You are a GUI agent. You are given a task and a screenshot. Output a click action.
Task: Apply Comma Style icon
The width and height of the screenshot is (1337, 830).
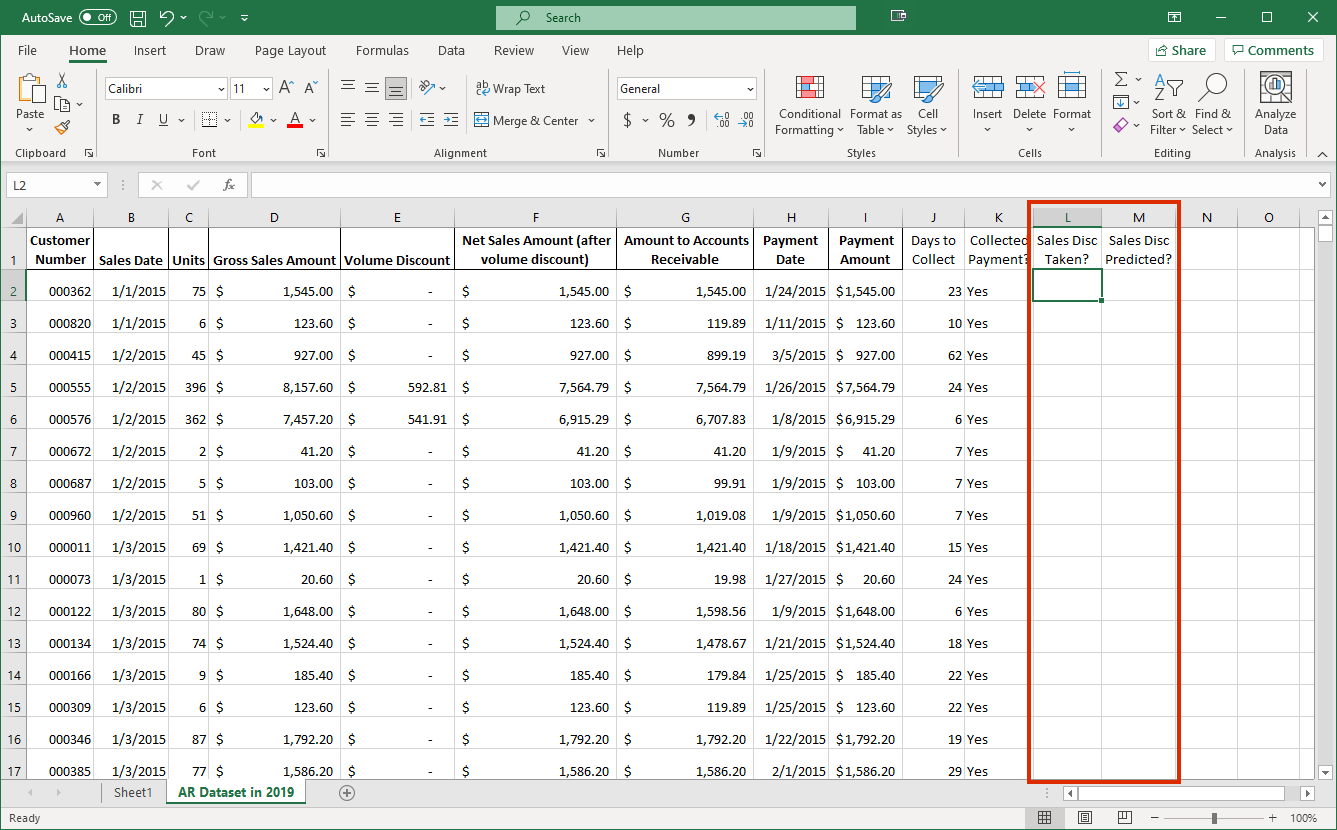(693, 120)
